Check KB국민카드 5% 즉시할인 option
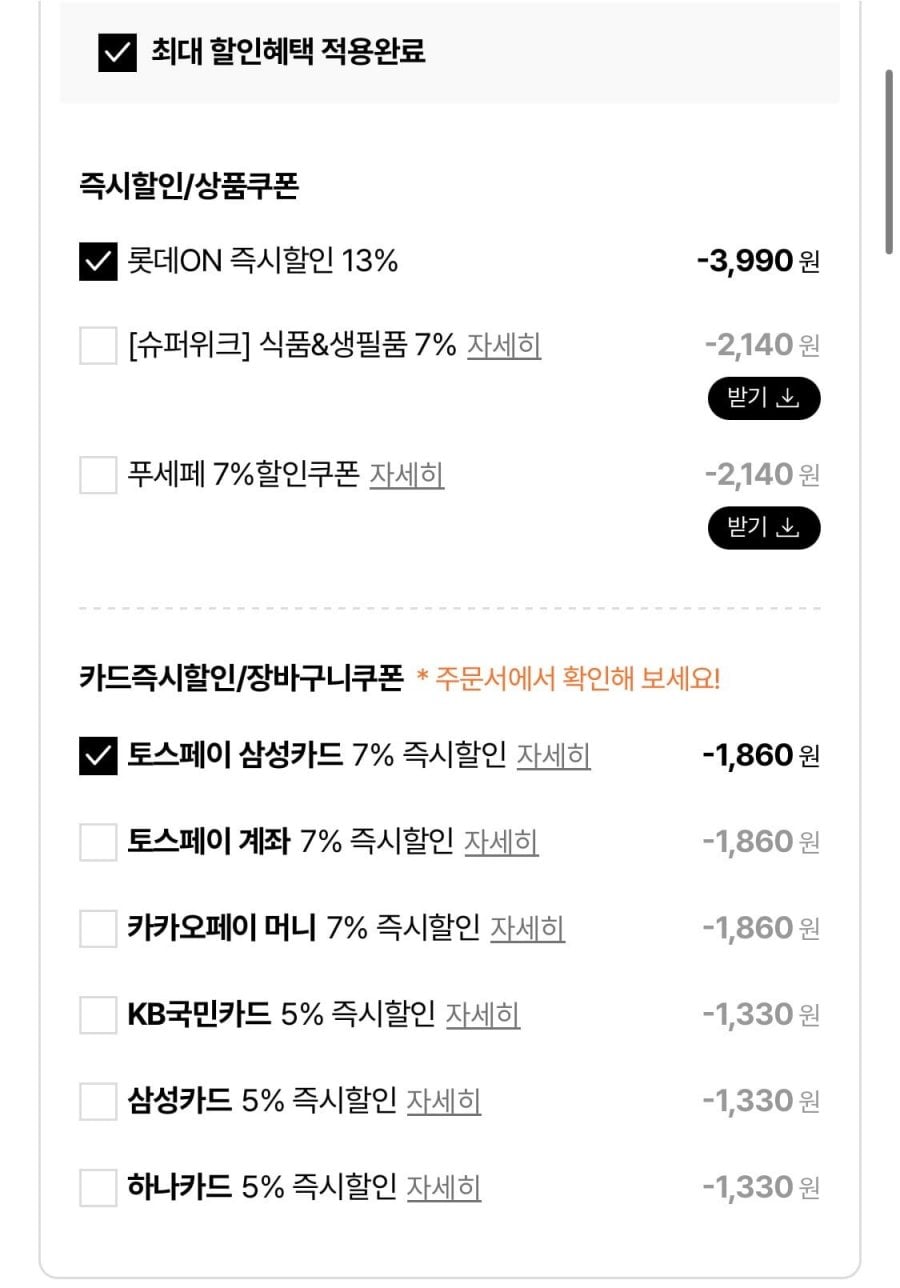The height and width of the screenshot is (1288, 900). click(x=98, y=1016)
